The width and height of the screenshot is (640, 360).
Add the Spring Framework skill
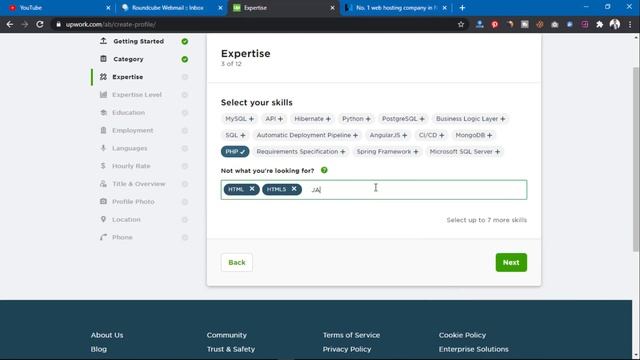pos(387,151)
